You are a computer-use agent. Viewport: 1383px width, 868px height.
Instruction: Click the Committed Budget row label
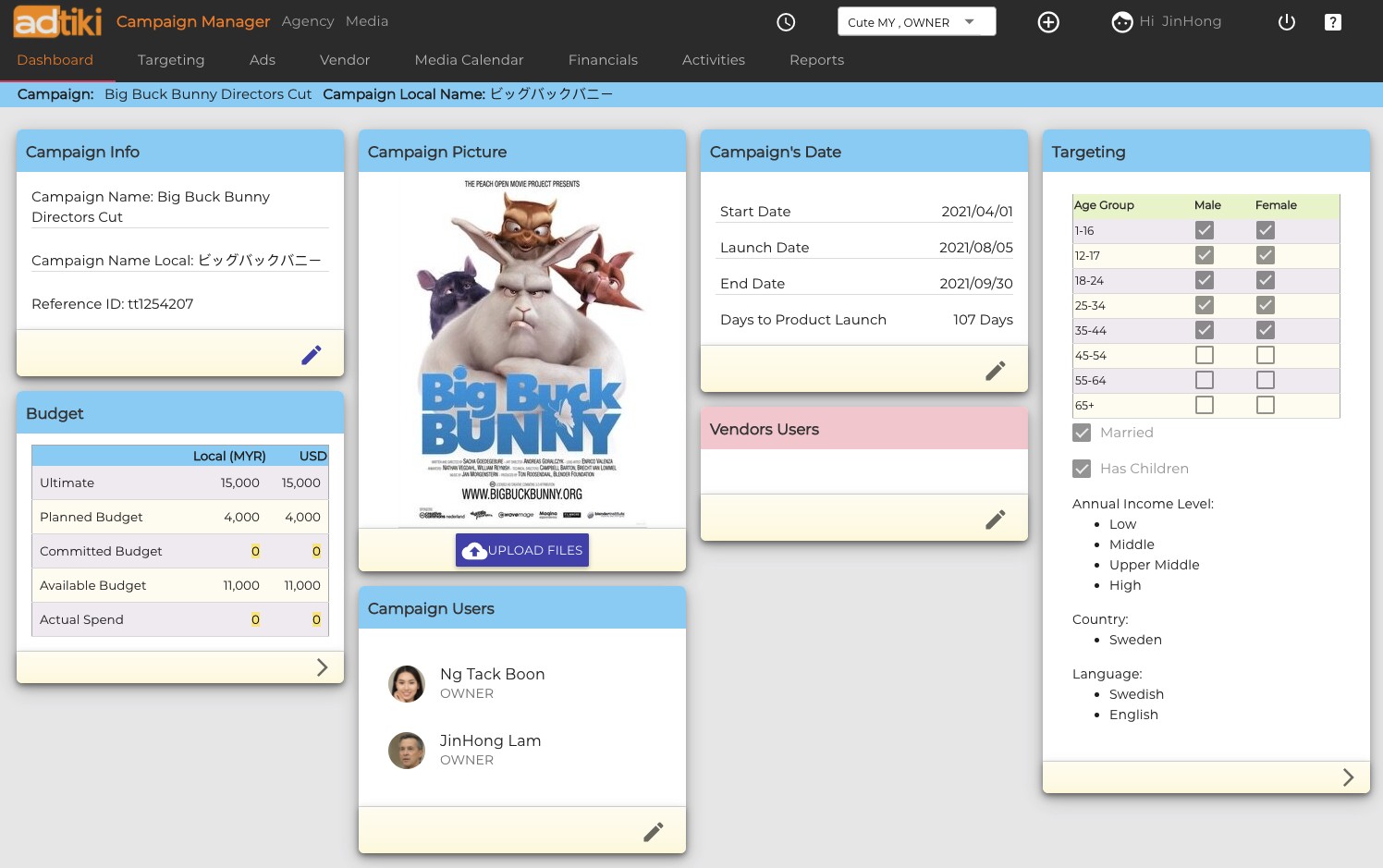tap(101, 552)
